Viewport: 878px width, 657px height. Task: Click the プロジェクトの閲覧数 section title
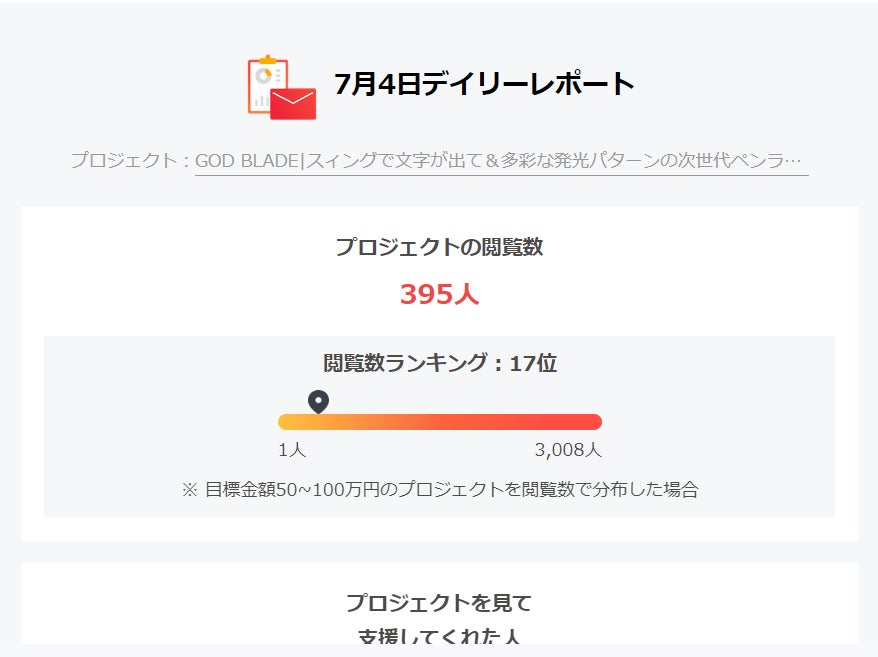point(440,246)
